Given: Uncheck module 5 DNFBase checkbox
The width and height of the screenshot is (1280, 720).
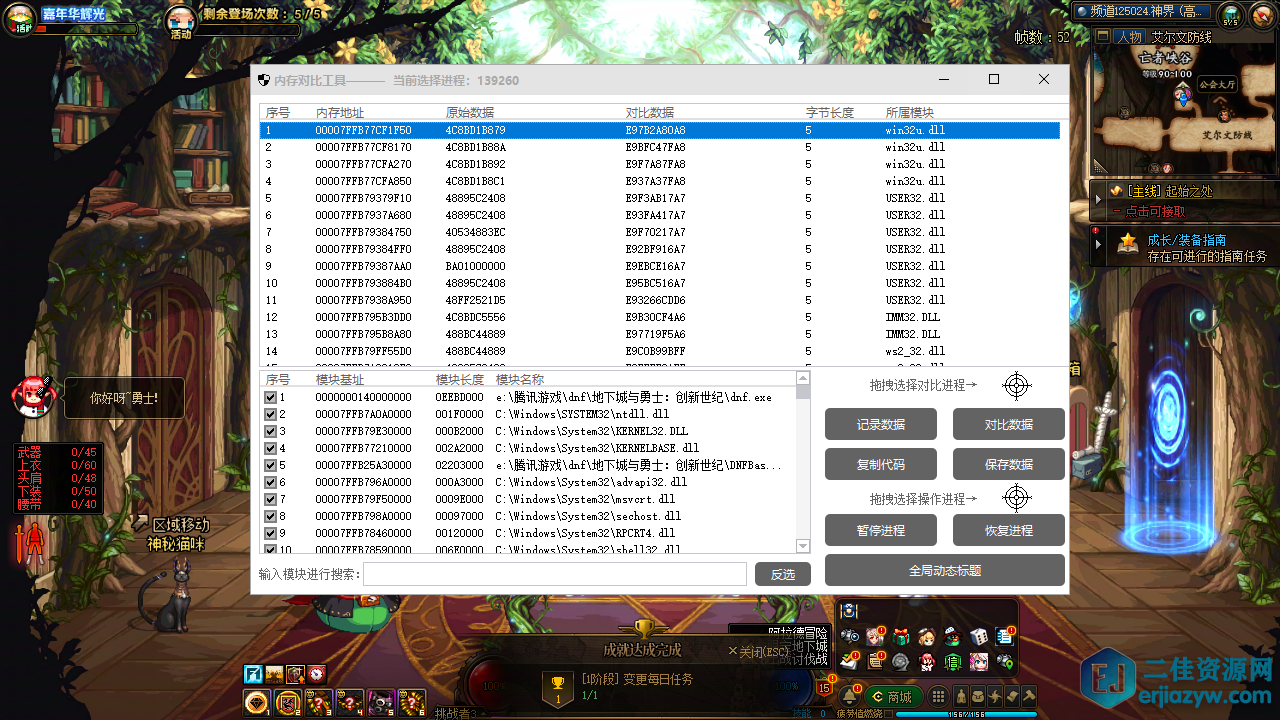Looking at the screenshot, I should (x=270, y=465).
